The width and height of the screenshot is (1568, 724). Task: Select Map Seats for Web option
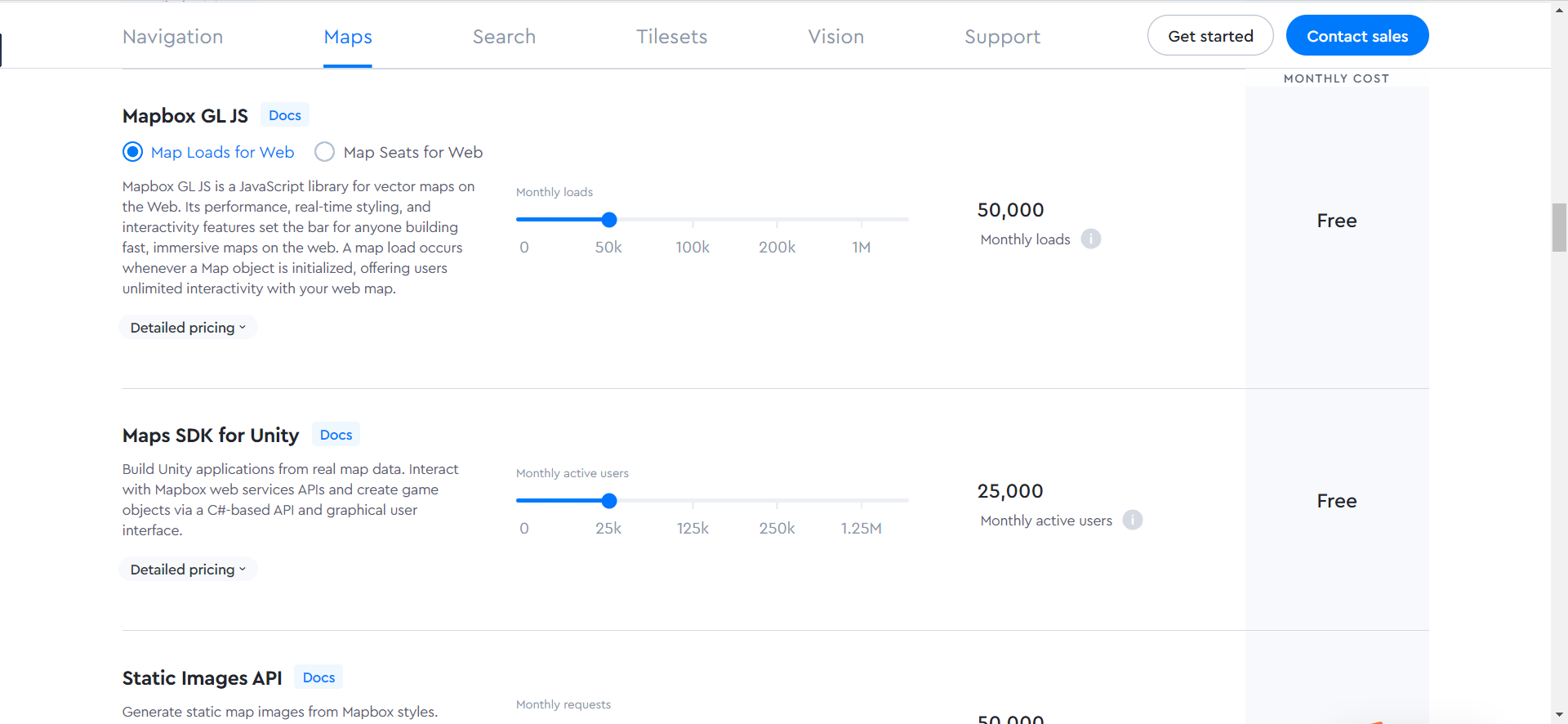click(x=325, y=152)
